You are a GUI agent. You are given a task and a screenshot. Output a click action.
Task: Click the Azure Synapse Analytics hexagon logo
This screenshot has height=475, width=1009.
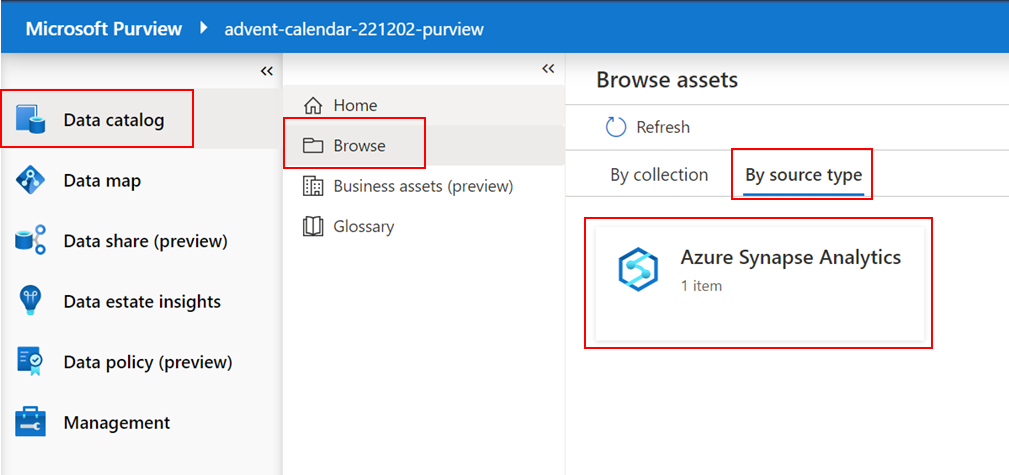(636, 269)
